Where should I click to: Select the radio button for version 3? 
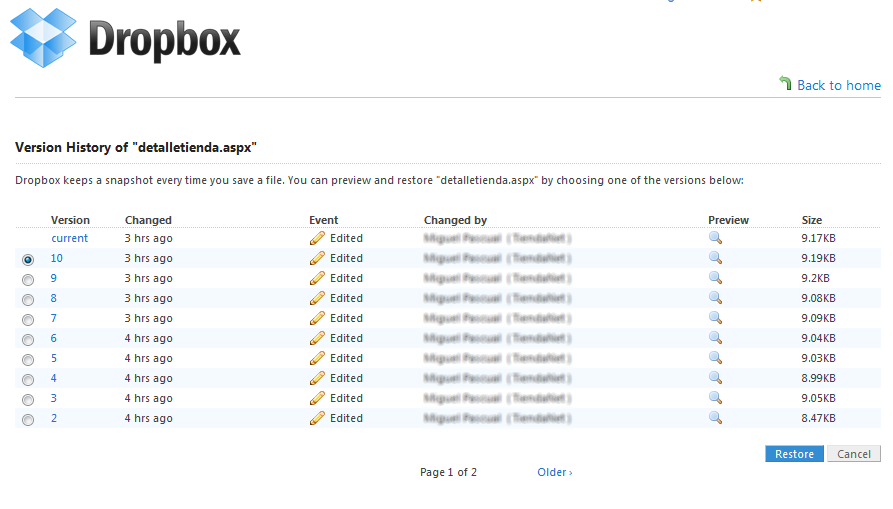[28, 400]
